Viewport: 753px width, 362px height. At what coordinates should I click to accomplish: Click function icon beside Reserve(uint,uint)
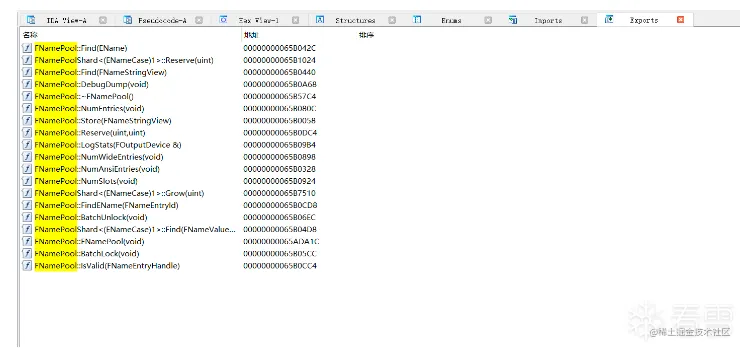(27, 133)
